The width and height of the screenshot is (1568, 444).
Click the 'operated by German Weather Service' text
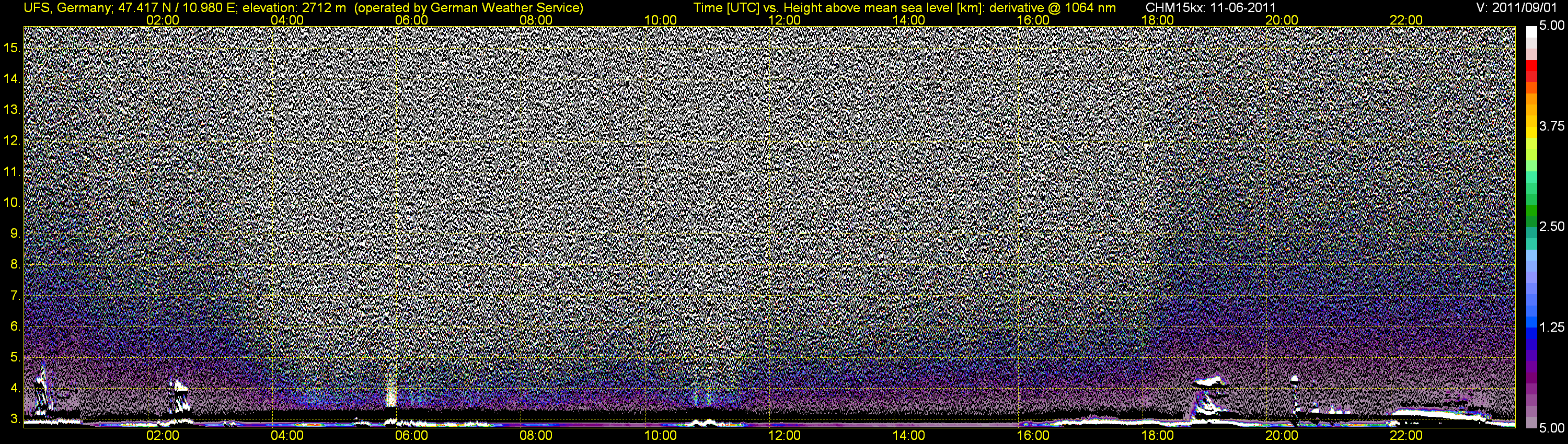[468, 8]
